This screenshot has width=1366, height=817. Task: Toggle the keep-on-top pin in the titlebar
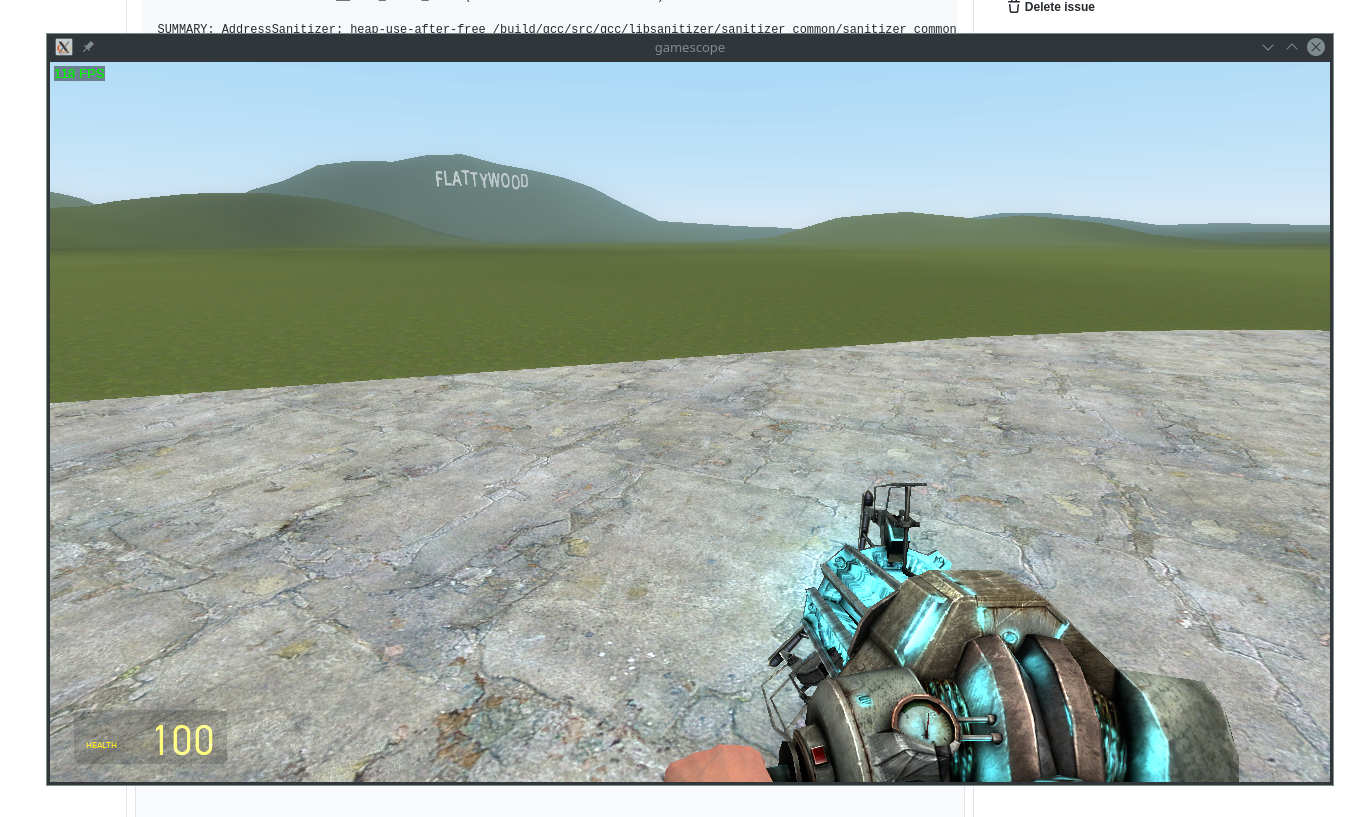(x=88, y=47)
